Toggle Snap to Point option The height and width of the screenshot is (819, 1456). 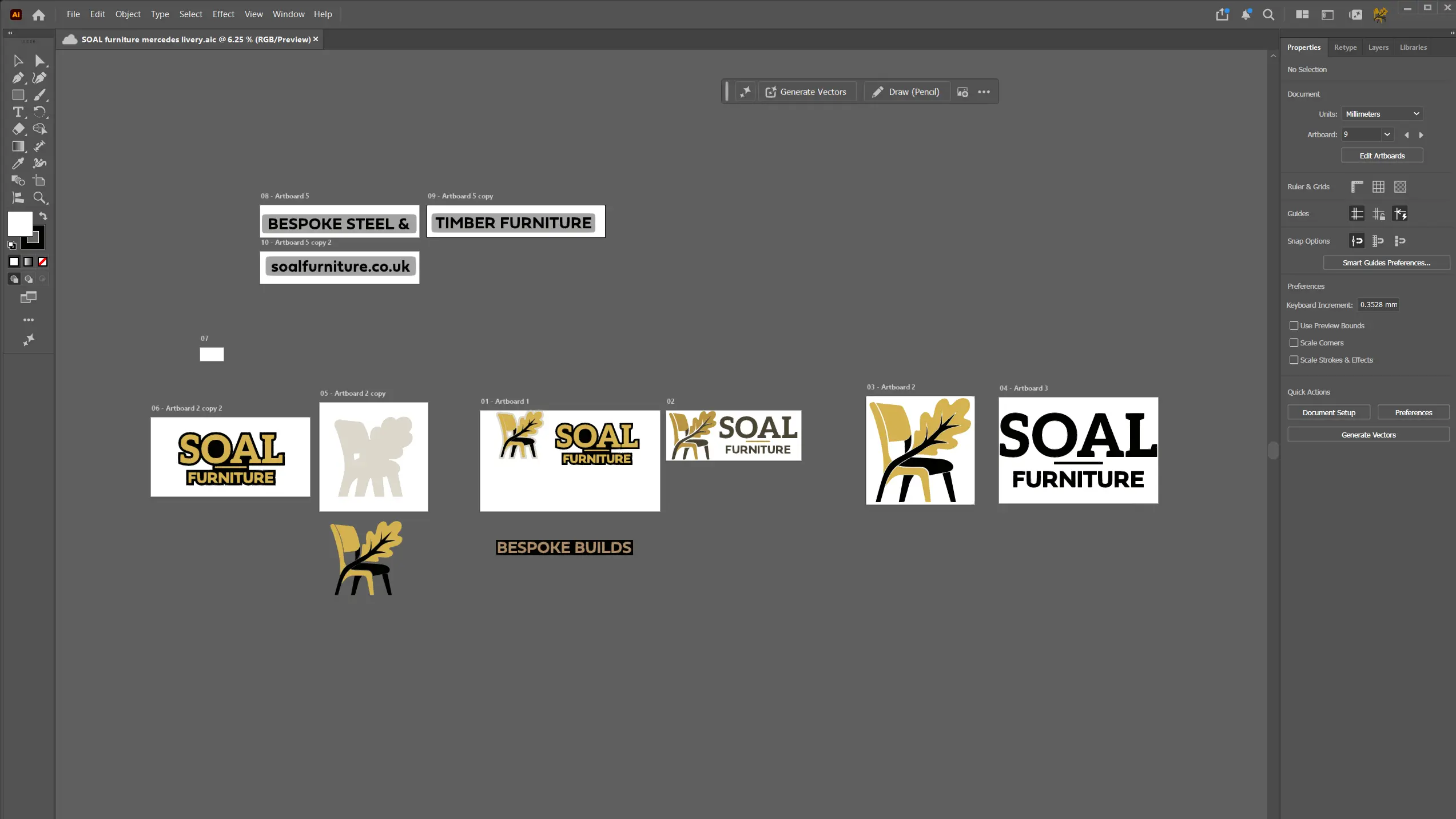(x=1356, y=241)
